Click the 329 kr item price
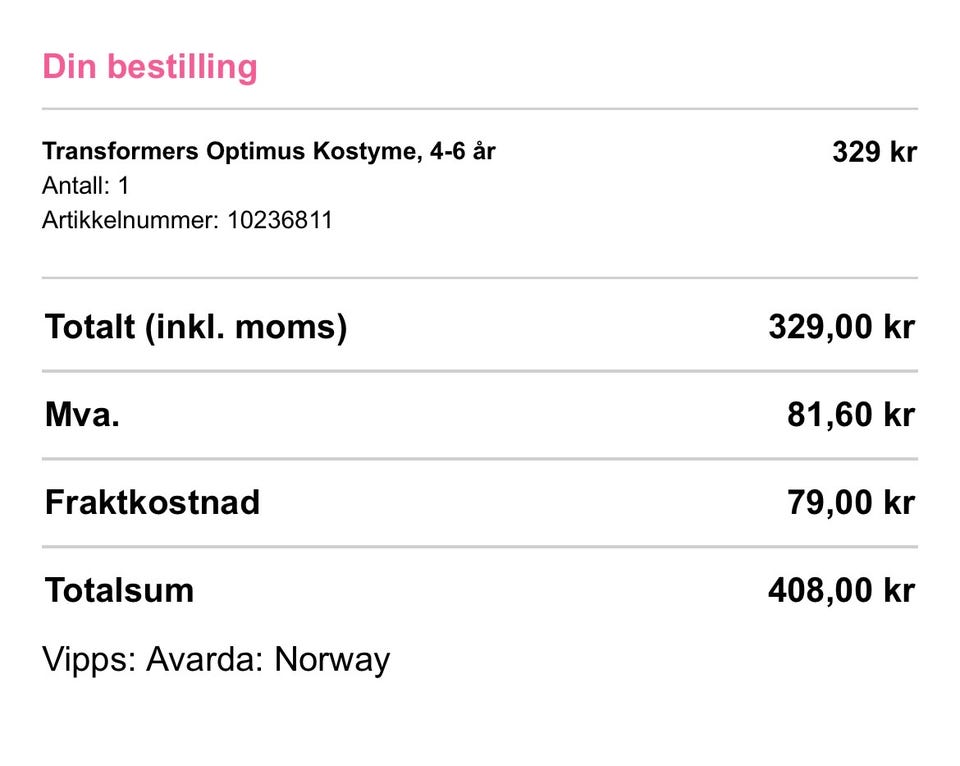 874,152
